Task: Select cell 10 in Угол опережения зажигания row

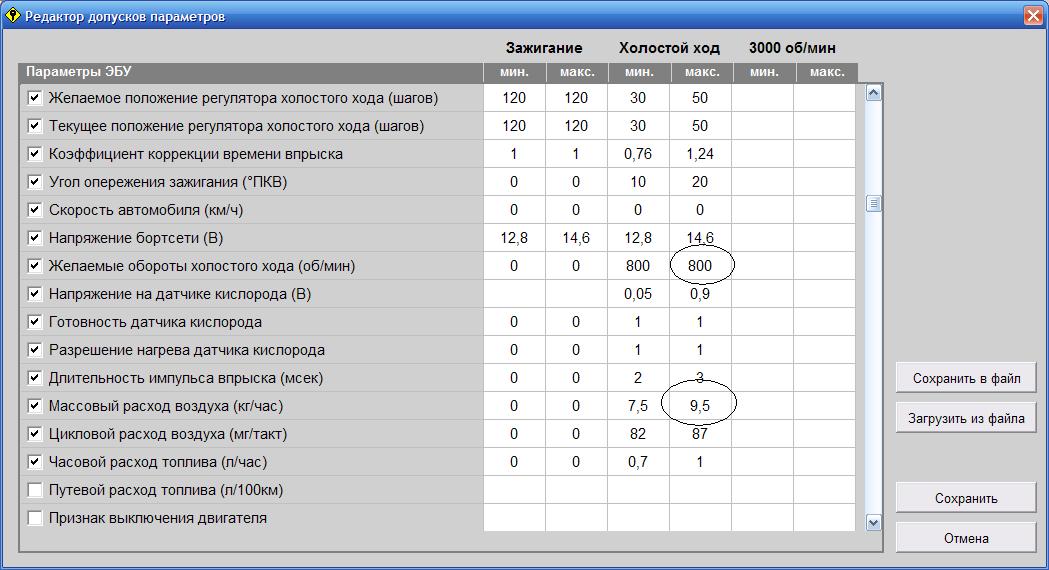Action: coord(638,182)
